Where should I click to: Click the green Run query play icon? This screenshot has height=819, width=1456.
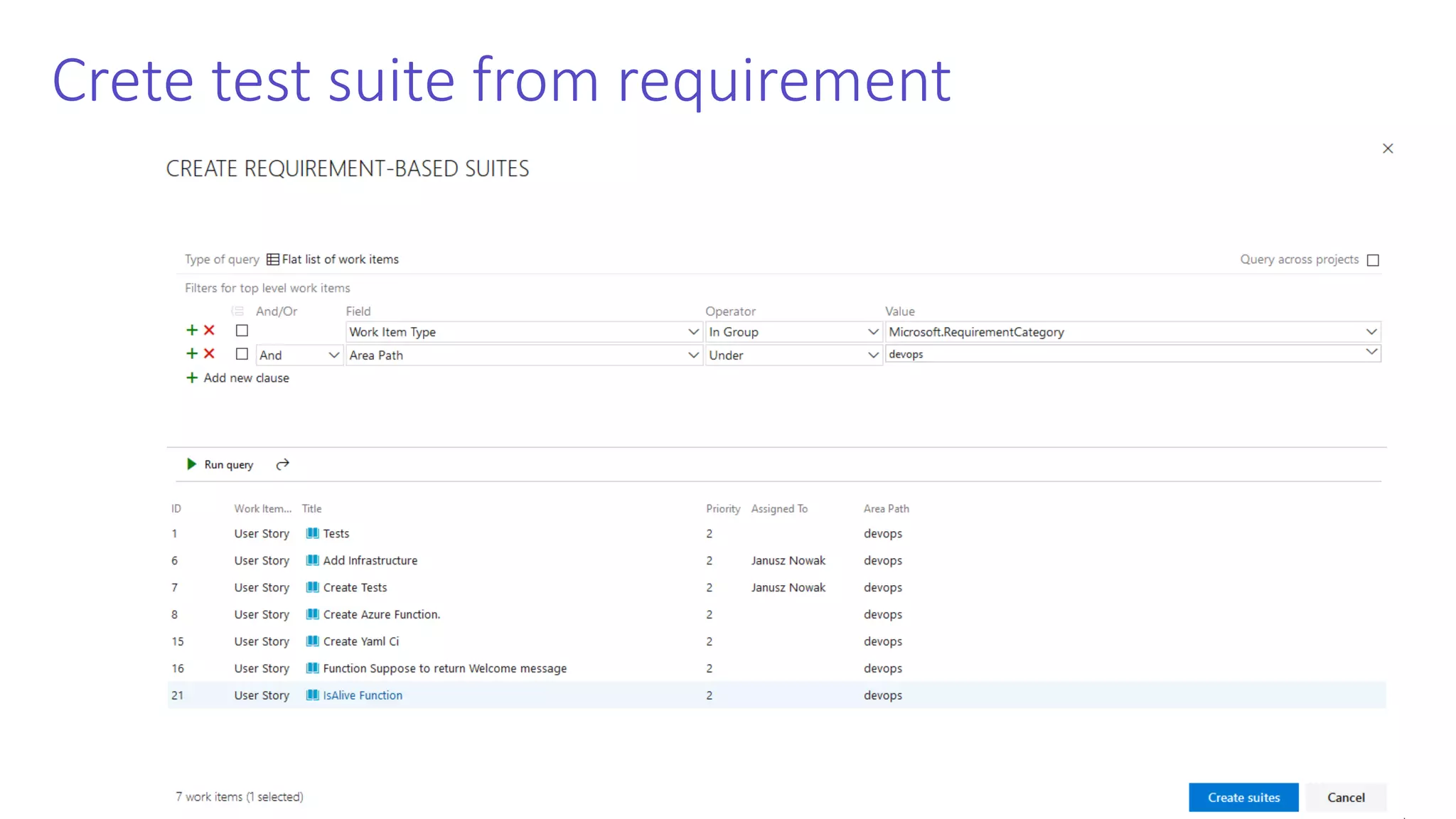(191, 464)
